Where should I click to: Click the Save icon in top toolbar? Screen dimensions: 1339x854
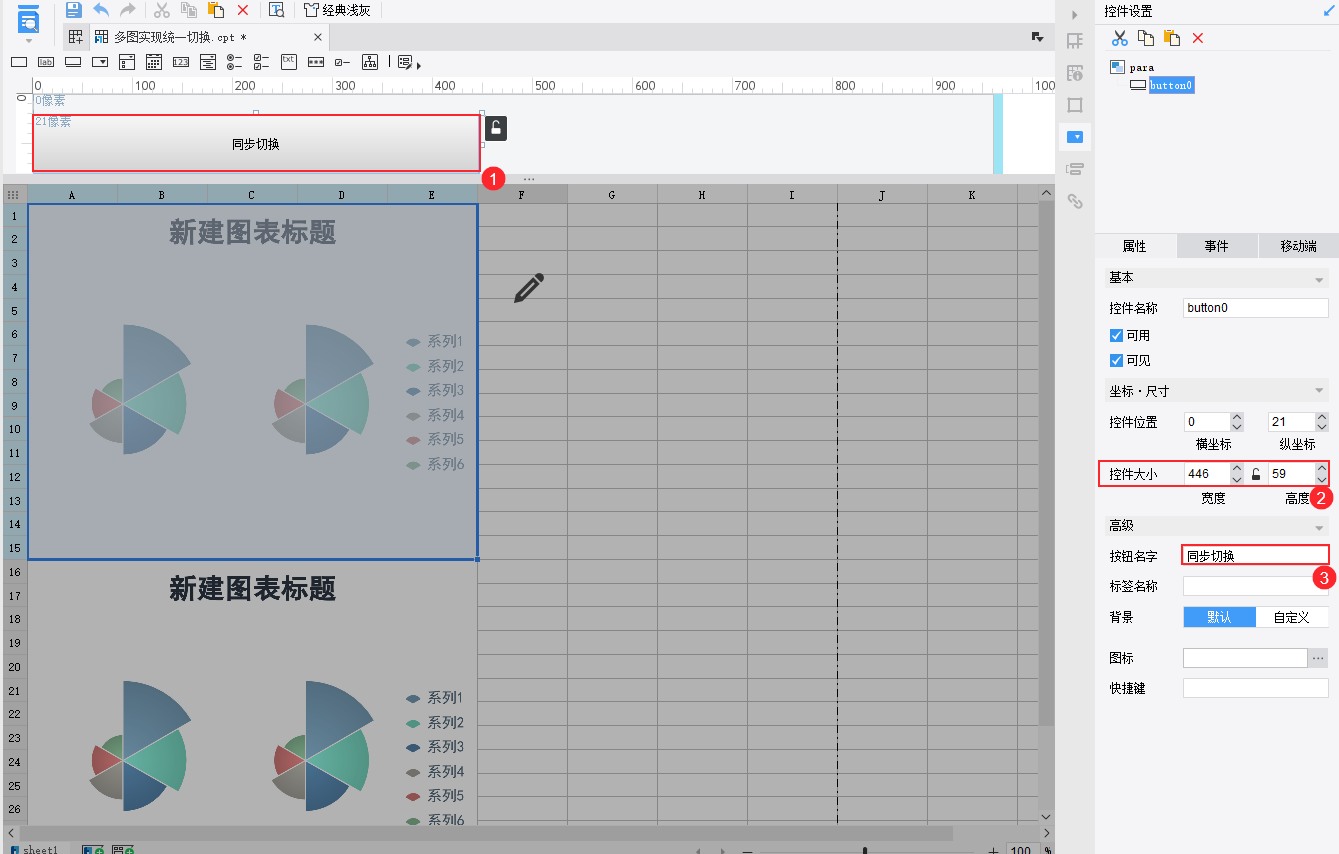click(74, 10)
